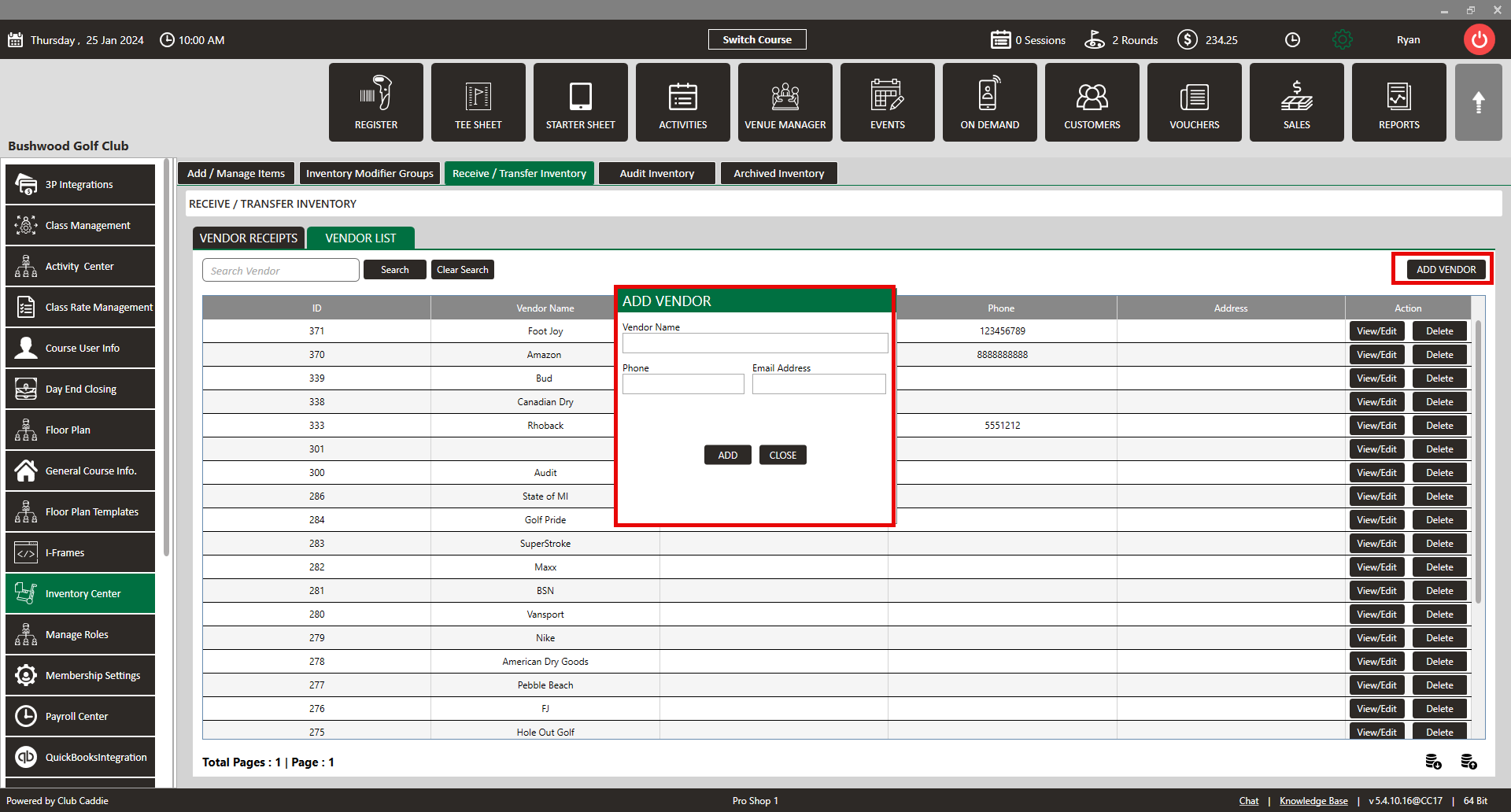
Task: Open the On Demand module
Action: (x=990, y=102)
